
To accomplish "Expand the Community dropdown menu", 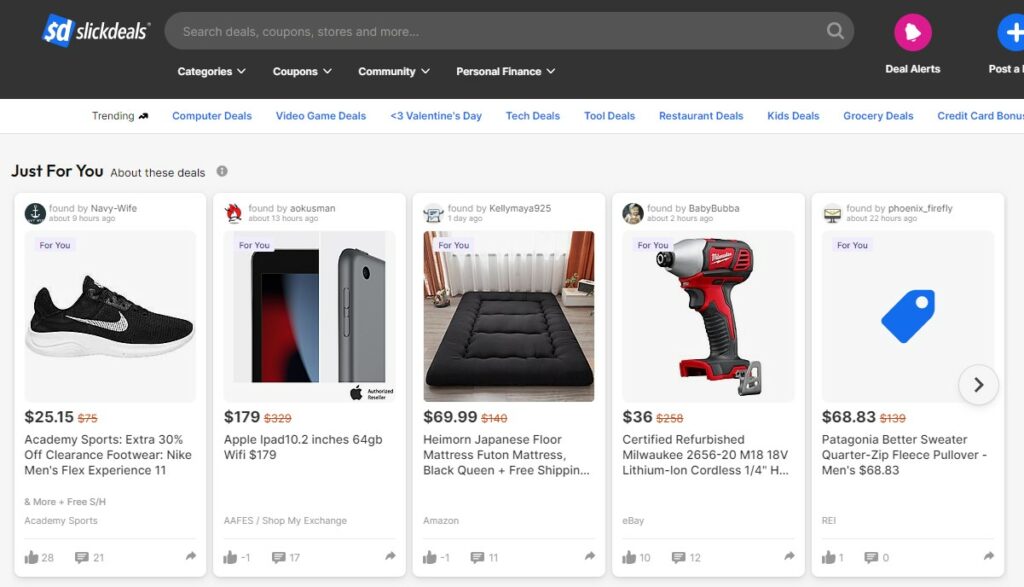I will [394, 71].
